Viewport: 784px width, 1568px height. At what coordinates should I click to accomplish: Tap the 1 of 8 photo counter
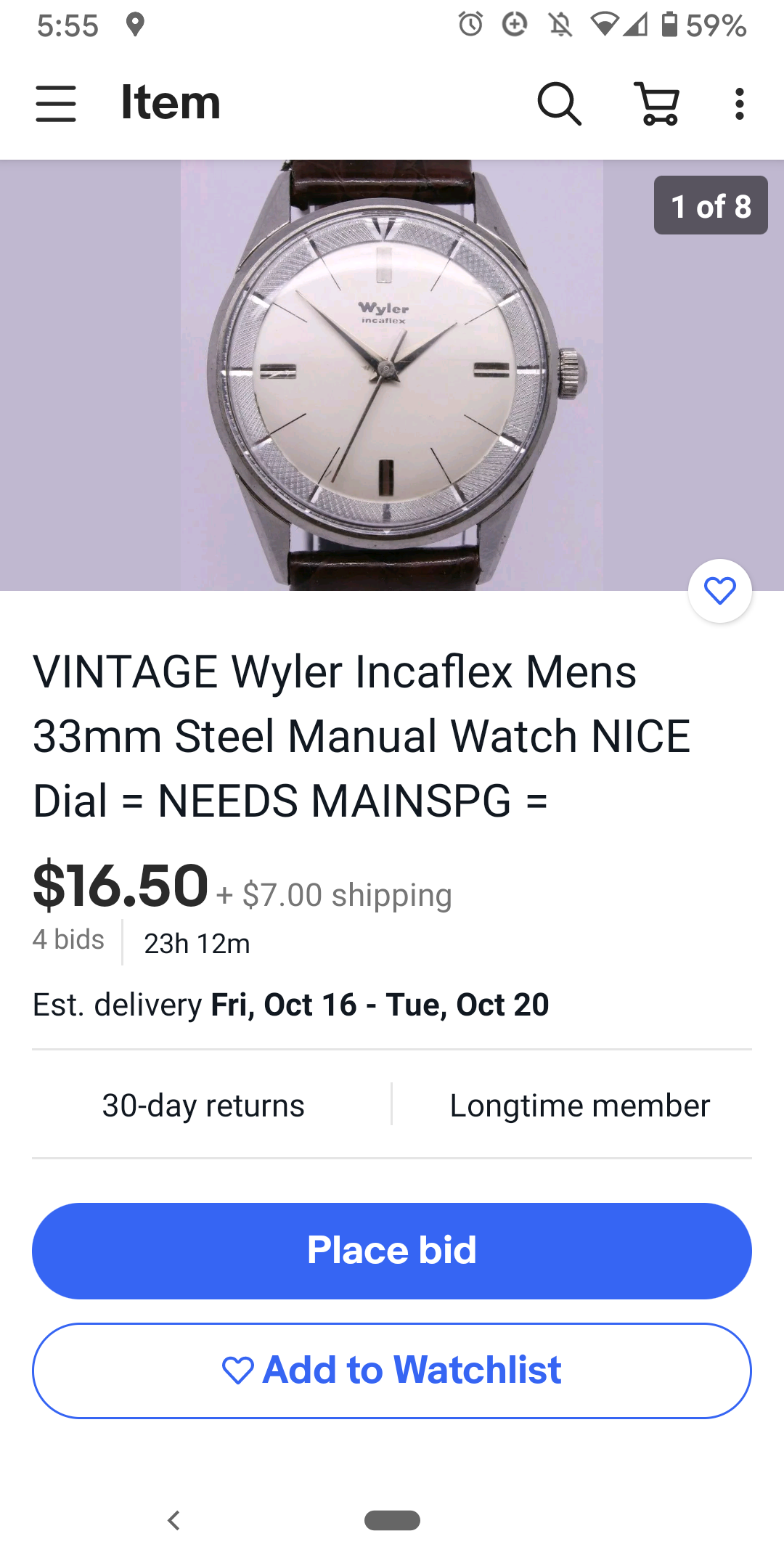[710, 206]
